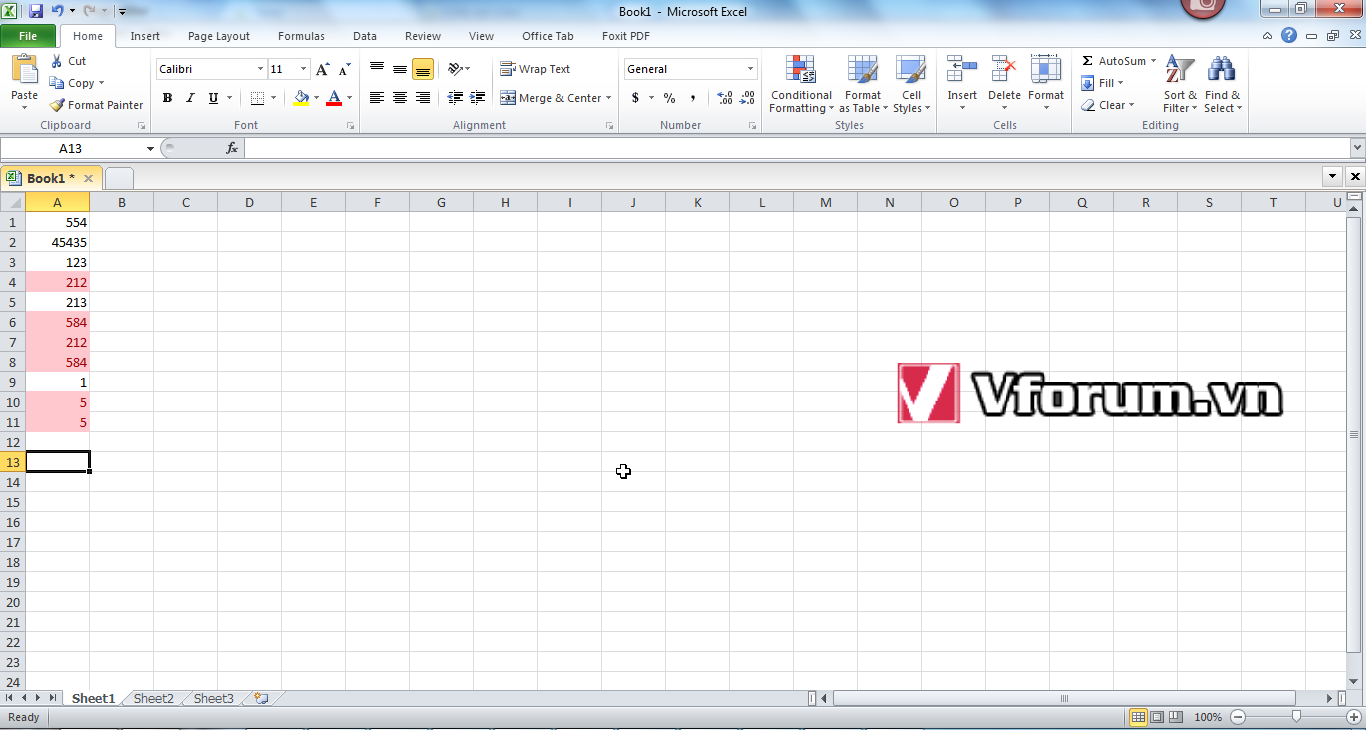The width and height of the screenshot is (1366, 730).
Task: Click in the formula bar input
Action: 796,148
